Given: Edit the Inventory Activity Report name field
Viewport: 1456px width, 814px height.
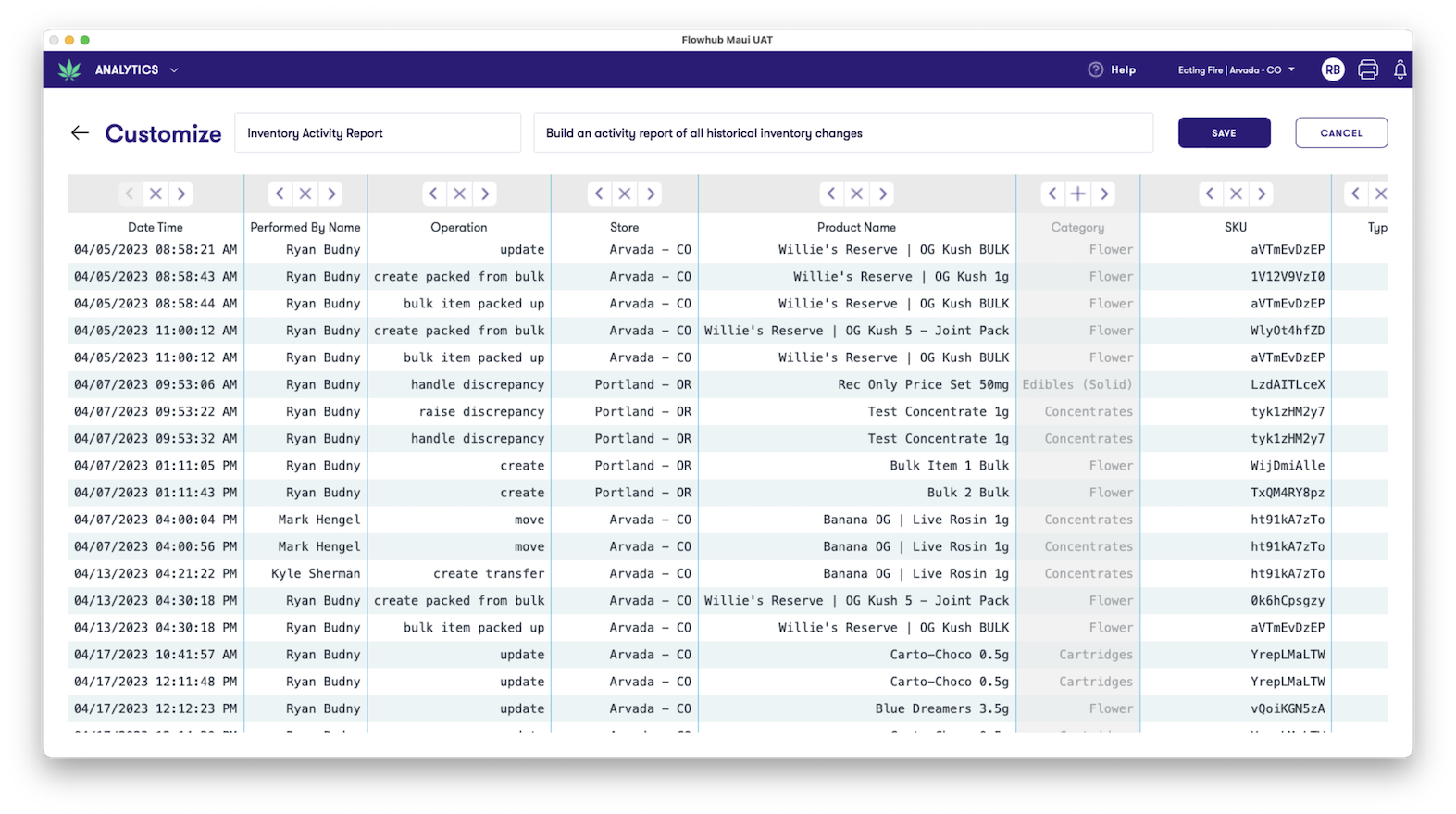Looking at the screenshot, I should point(378,133).
